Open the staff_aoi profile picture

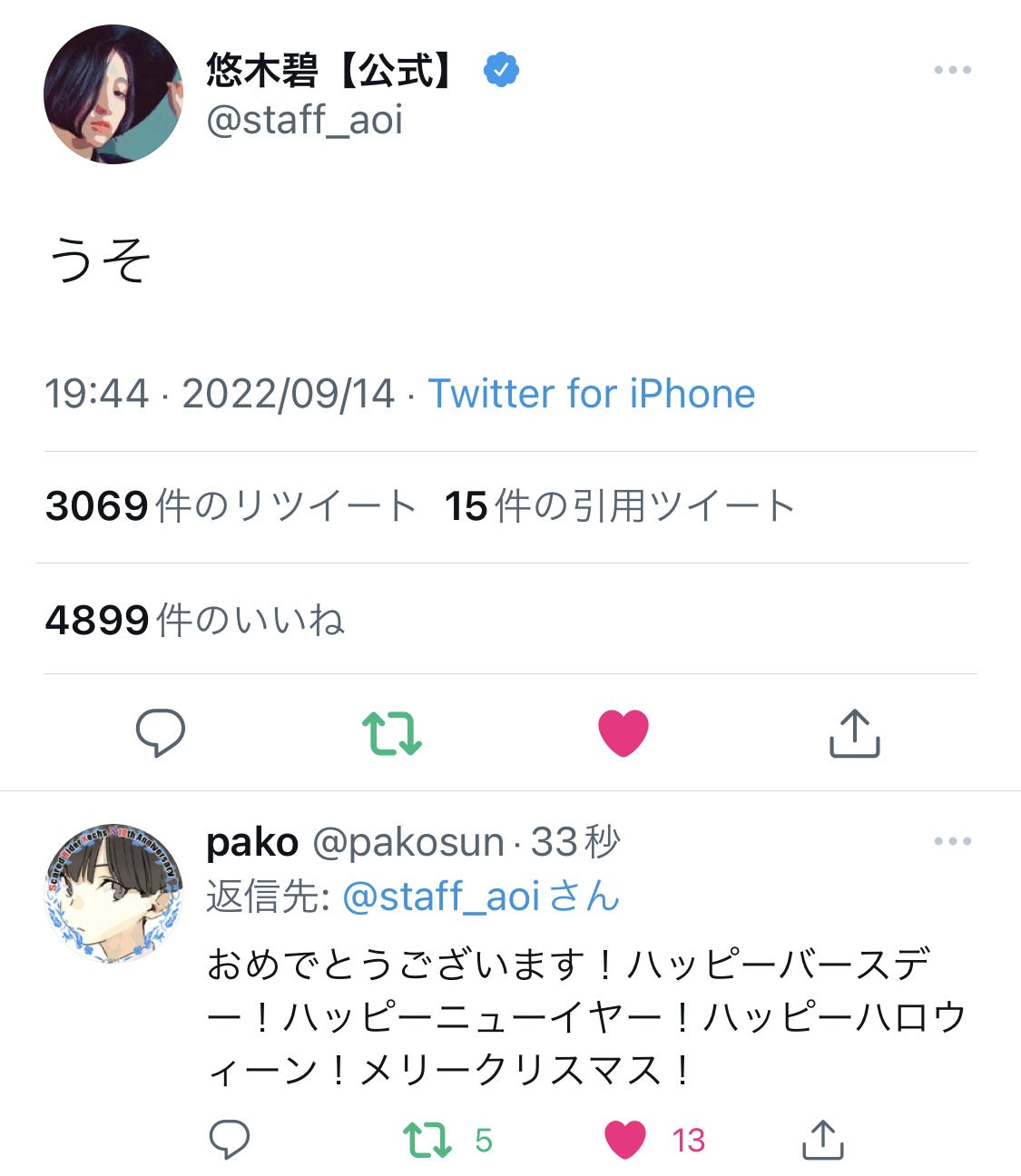[x=113, y=94]
